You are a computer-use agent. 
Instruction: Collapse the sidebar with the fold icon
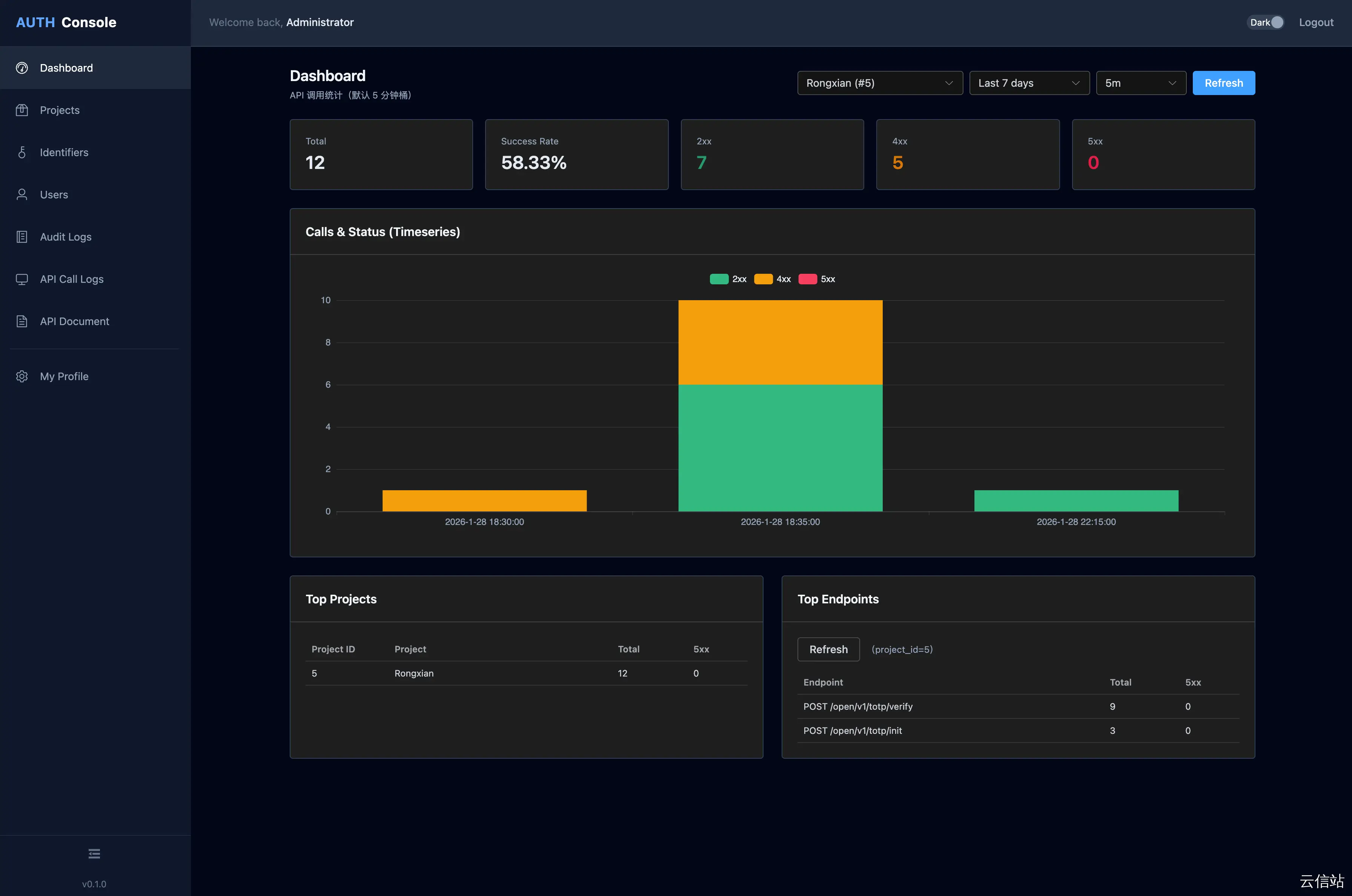pos(94,854)
